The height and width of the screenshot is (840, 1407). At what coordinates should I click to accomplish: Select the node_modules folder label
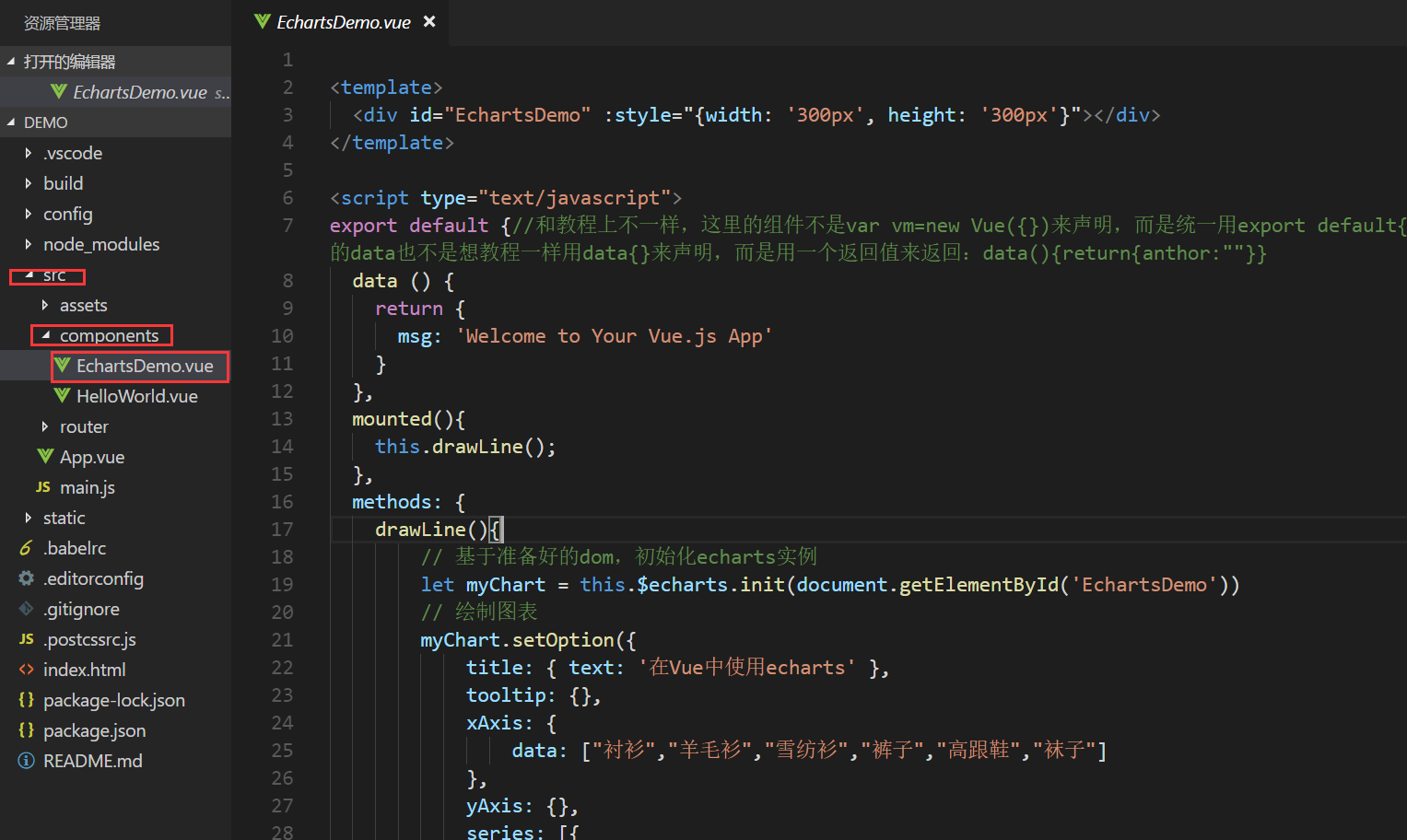101,244
